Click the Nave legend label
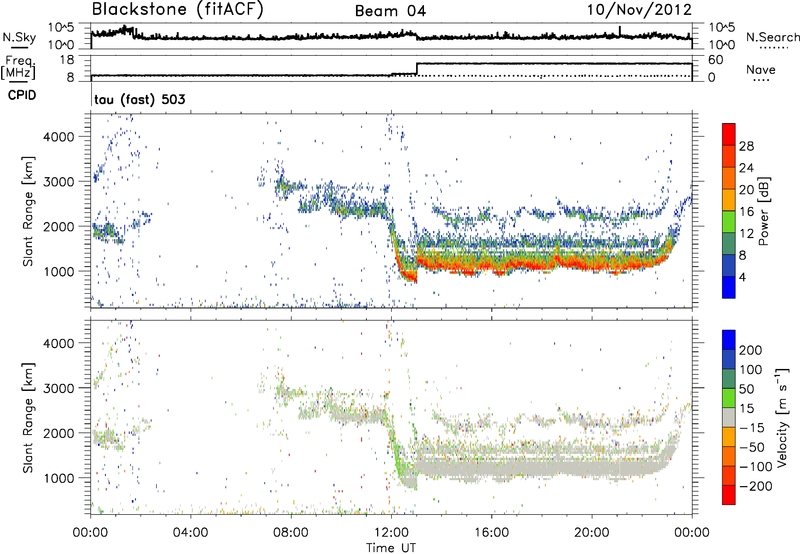Screen dimensions: 800x554 (761, 70)
